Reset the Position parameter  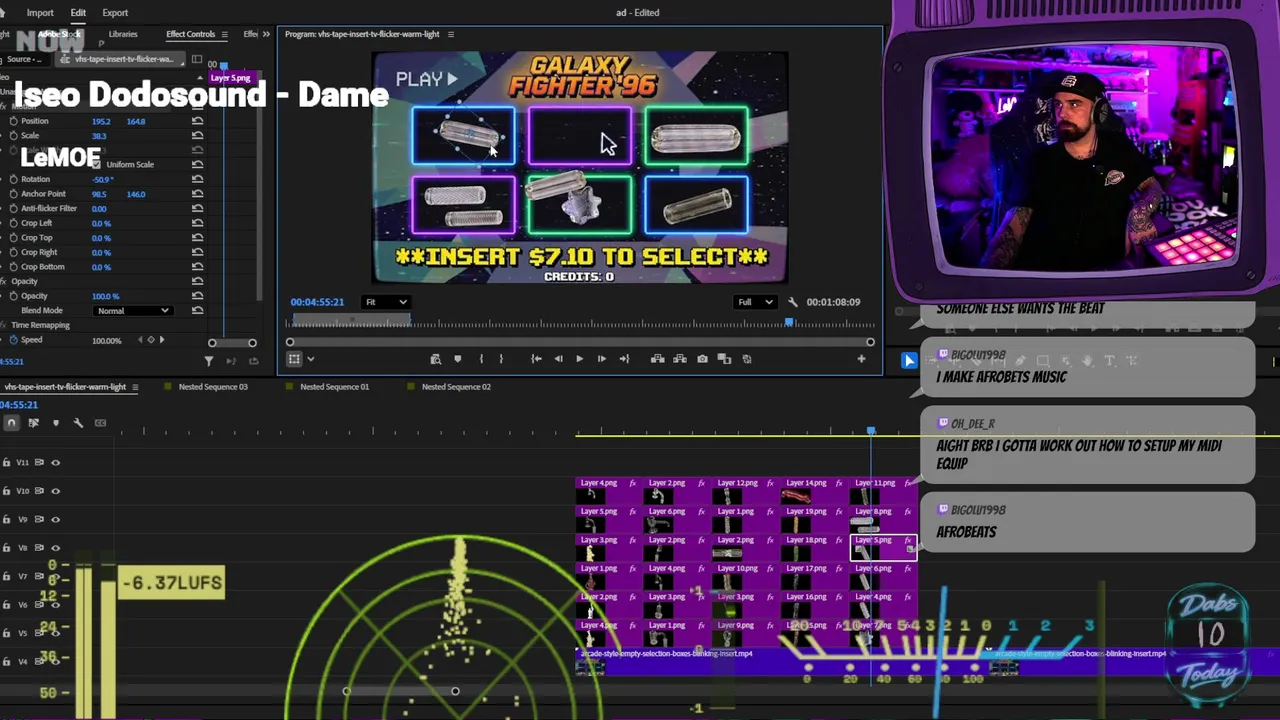(198, 121)
